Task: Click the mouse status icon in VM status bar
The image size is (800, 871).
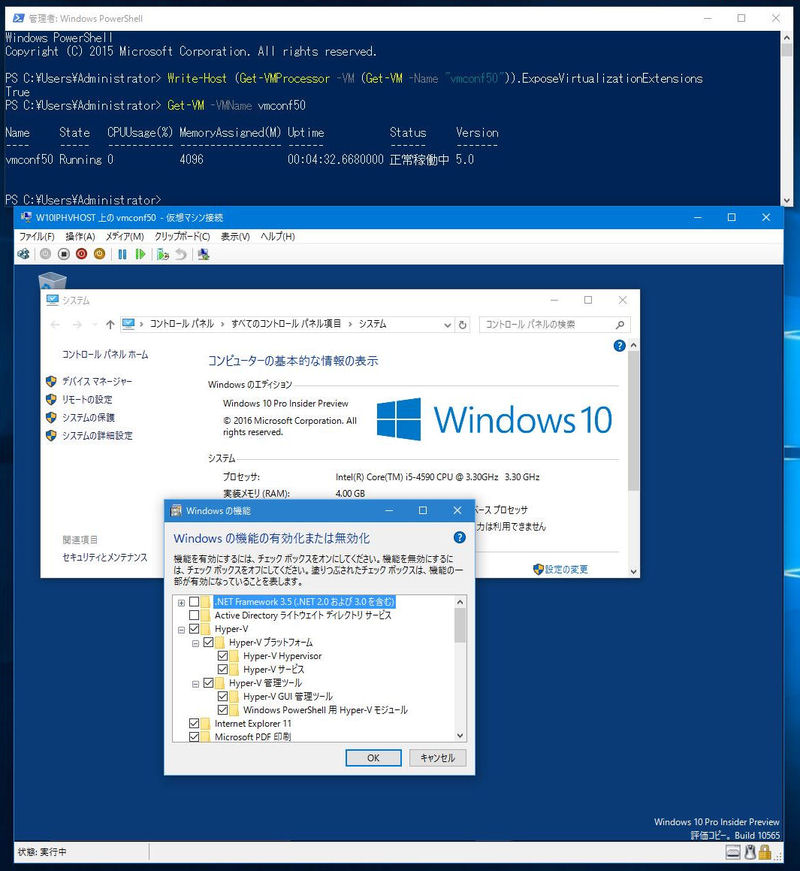Action: (750, 852)
